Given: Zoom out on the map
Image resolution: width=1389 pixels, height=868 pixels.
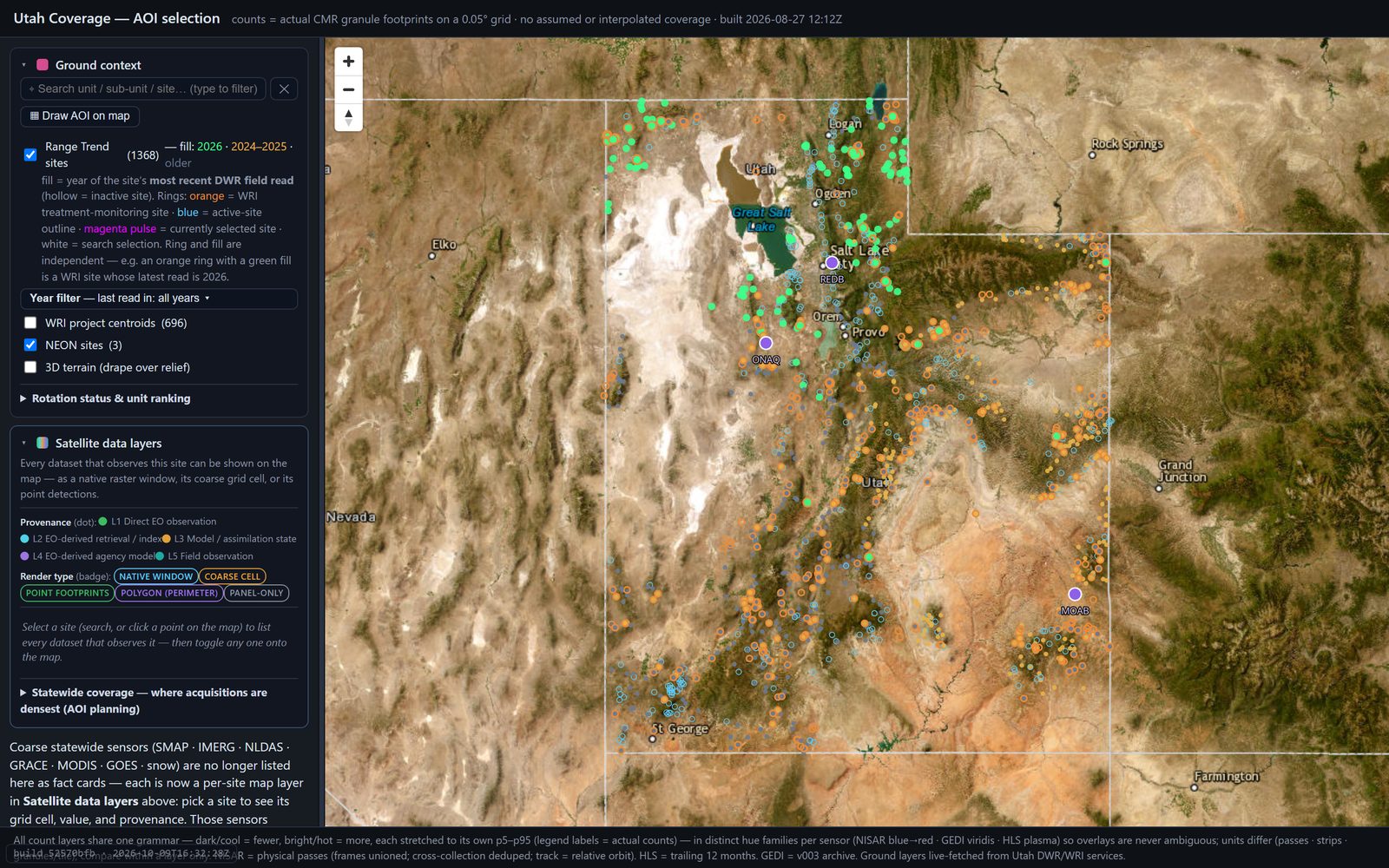Looking at the screenshot, I should pos(348,89).
